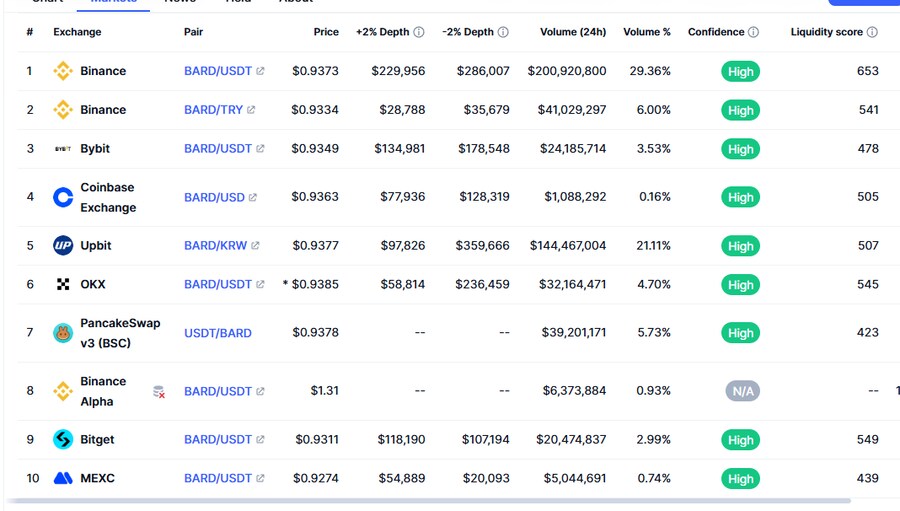This screenshot has height=511, width=900.
Task: Click the Coinbase Exchange logo icon
Action: pyautogui.click(x=63, y=197)
